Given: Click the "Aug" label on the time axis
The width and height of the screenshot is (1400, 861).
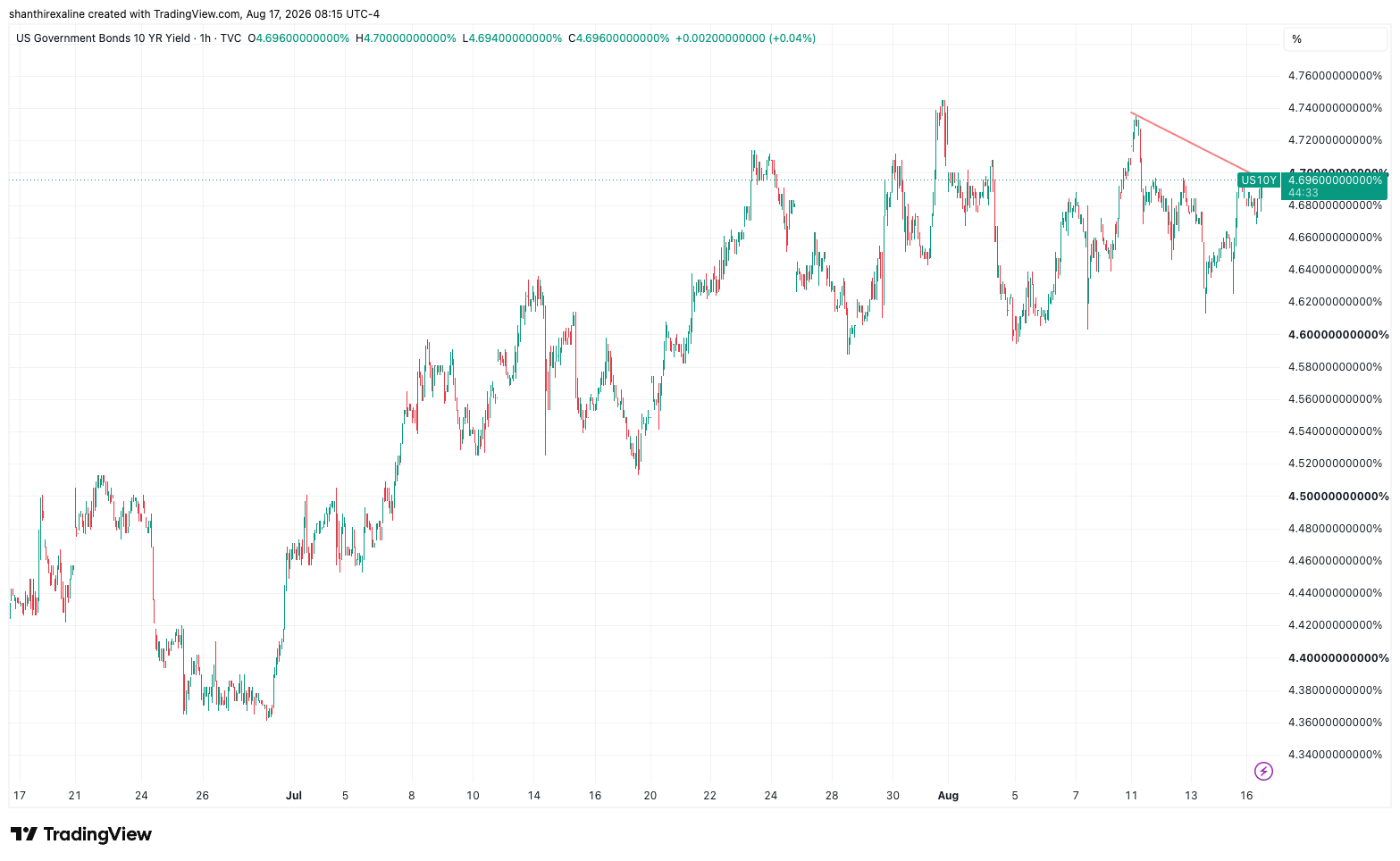Looking at the screenshot, I should tap(948, 796).
